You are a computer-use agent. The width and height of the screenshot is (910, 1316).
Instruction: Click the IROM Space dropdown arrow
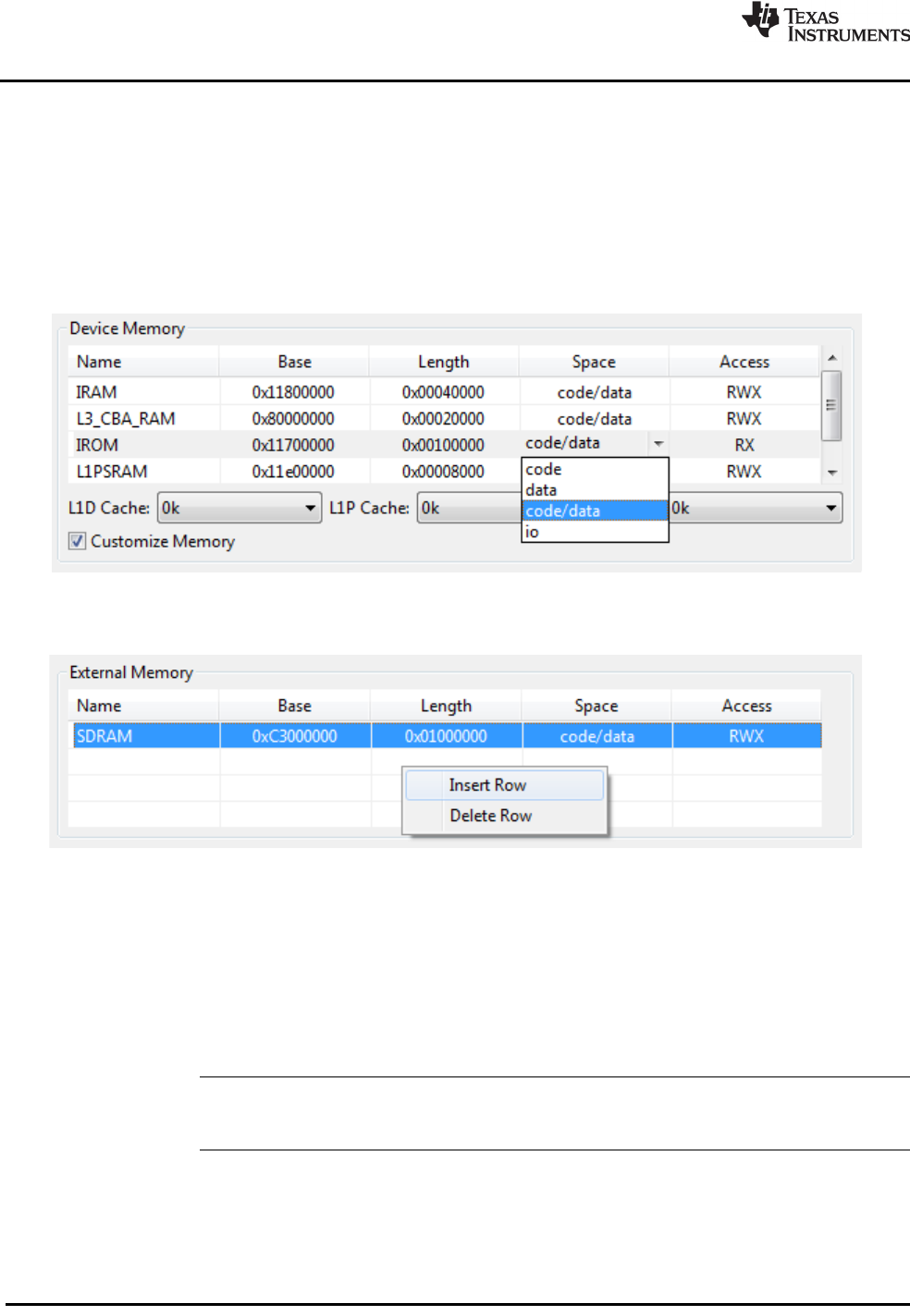pyautogui.click(x=658, y=444)
